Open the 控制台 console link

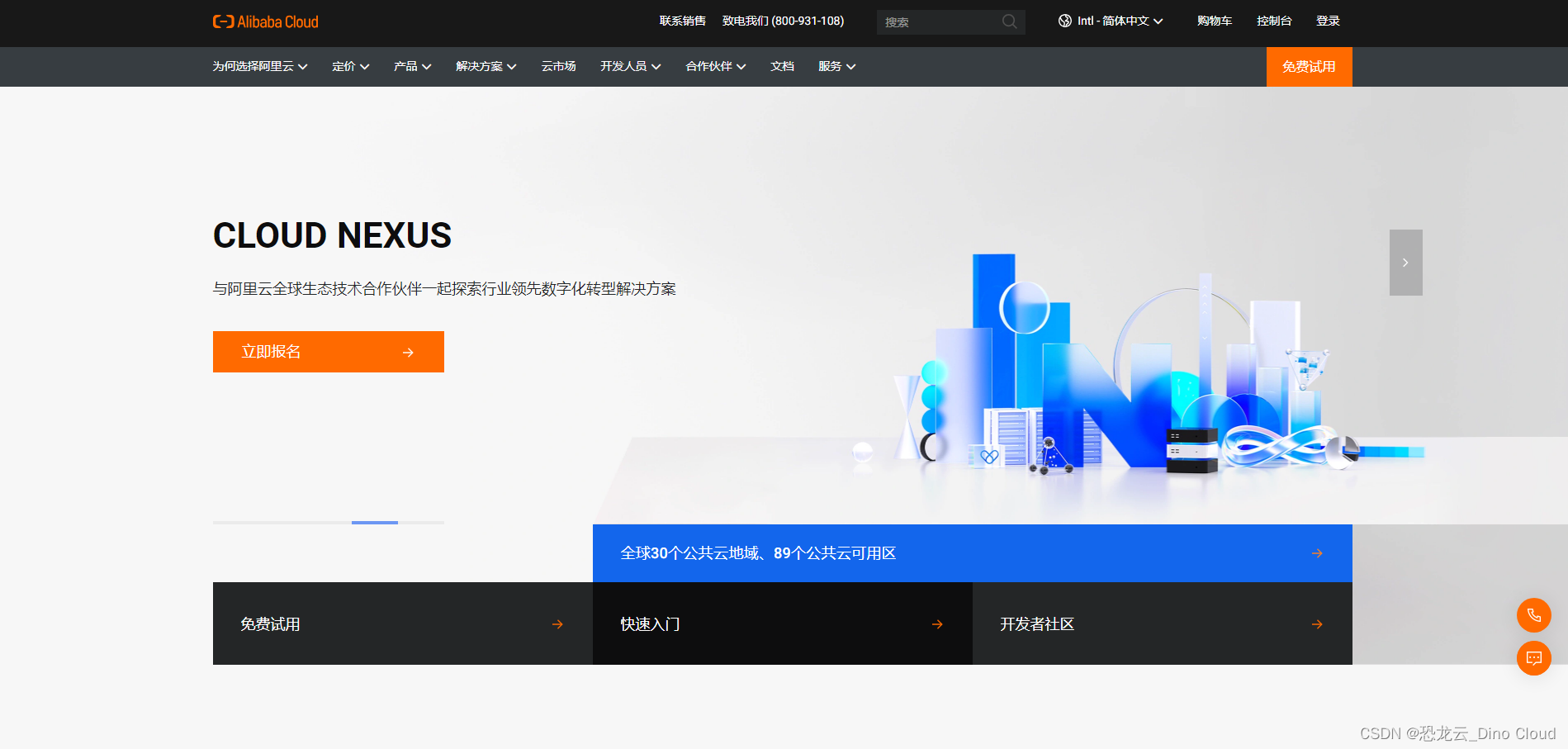click(x=1274, y=21)
